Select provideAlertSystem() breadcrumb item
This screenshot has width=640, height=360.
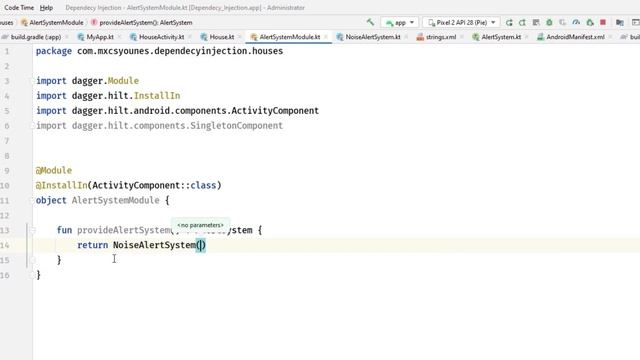[x=142, y=22]
